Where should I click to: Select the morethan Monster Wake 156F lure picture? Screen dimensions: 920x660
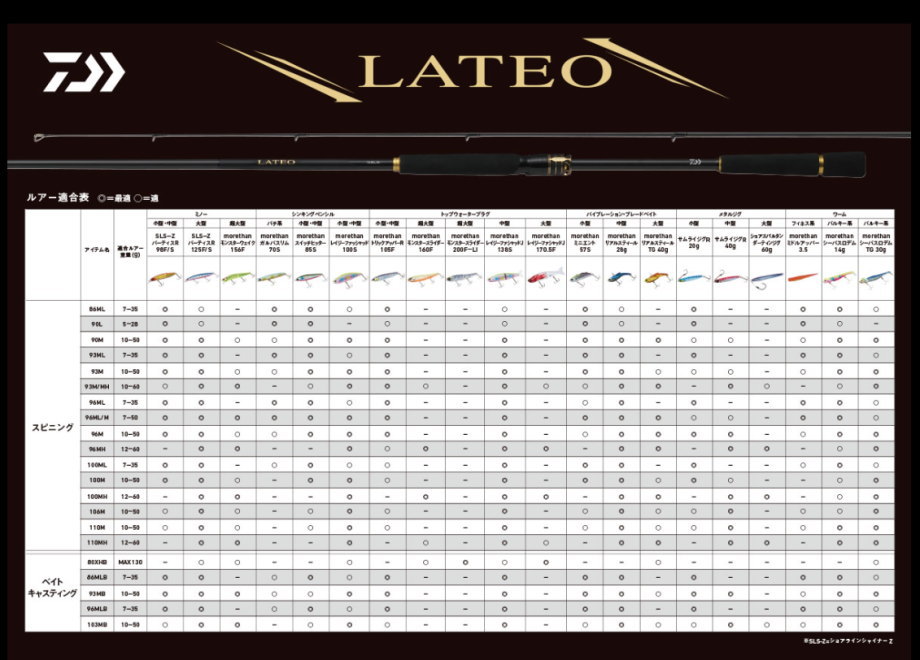(x=237, y=278)
